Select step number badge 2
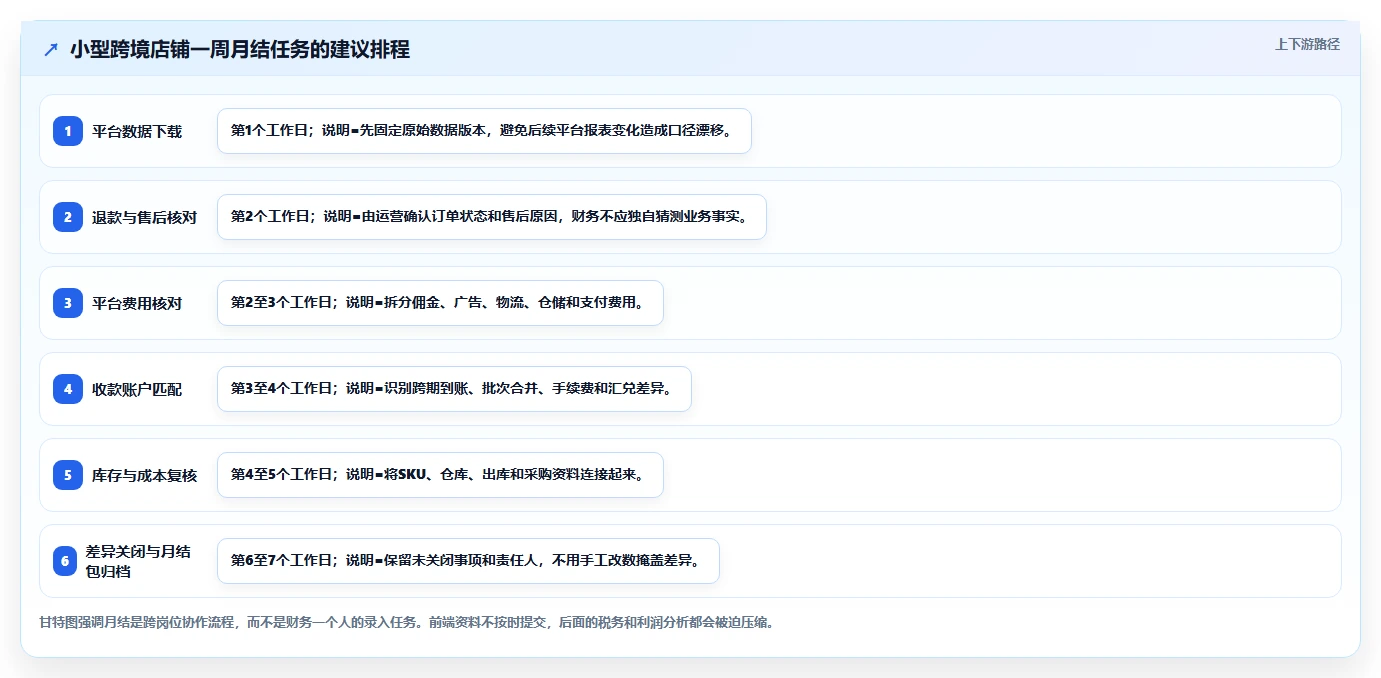1381x678 pixels. 68,217
